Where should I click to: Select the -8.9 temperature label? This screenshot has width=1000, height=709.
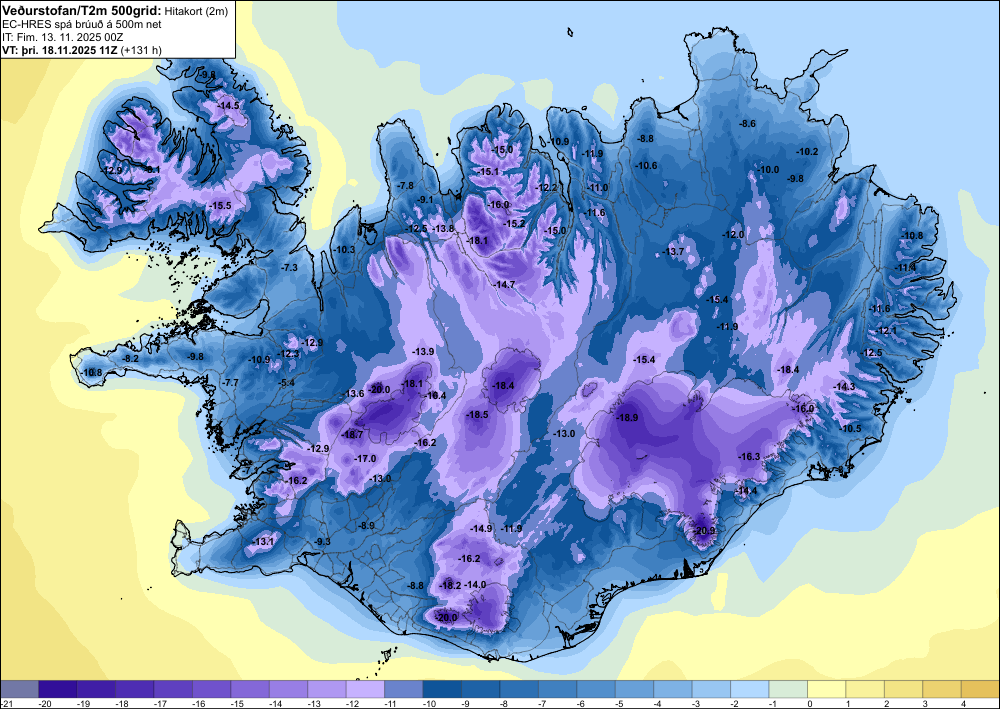[367, 525]
